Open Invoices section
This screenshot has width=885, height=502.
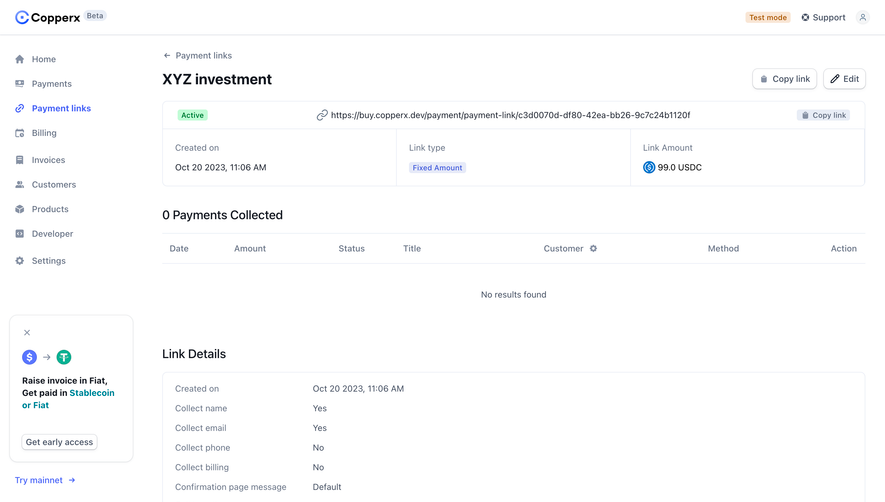(48, 160)
